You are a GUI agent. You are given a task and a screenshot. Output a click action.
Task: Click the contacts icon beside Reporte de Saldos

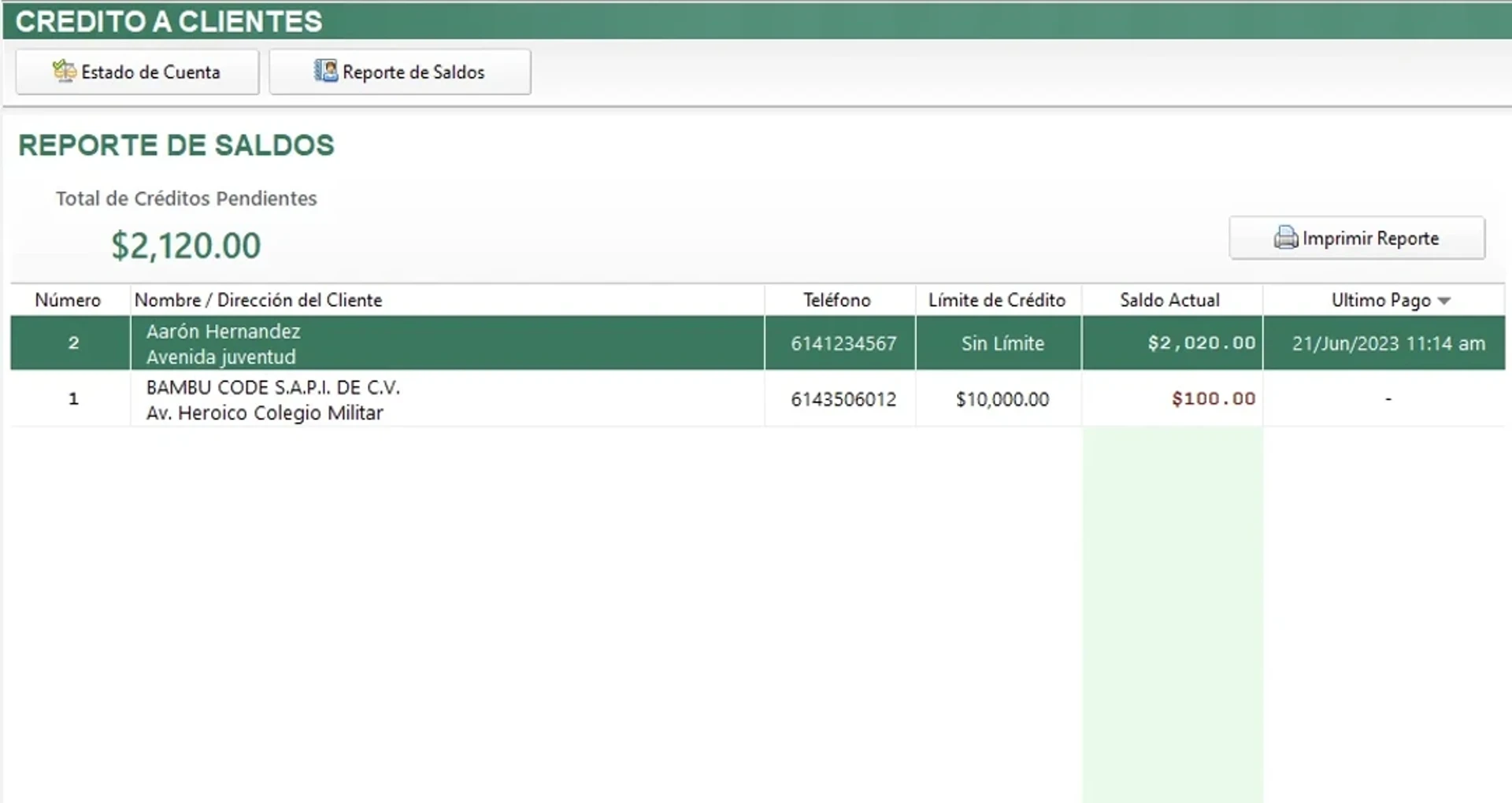(324, 71)
